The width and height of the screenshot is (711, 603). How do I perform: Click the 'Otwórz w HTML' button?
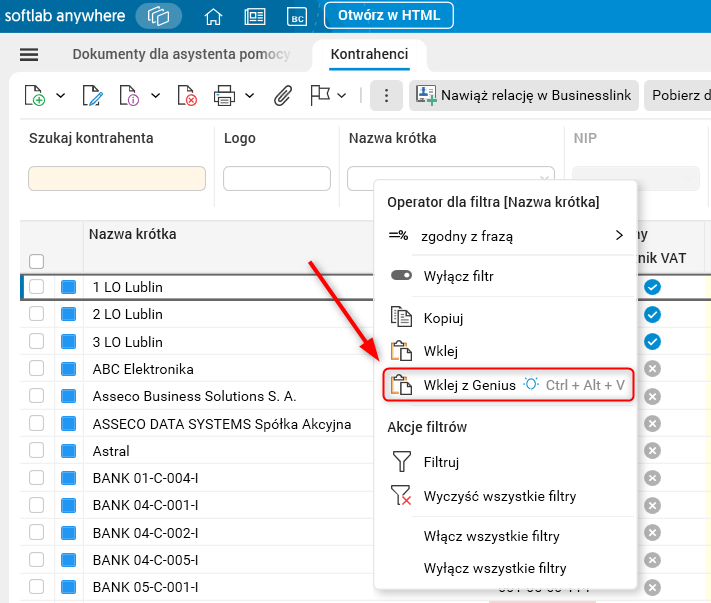click(388, 15)
